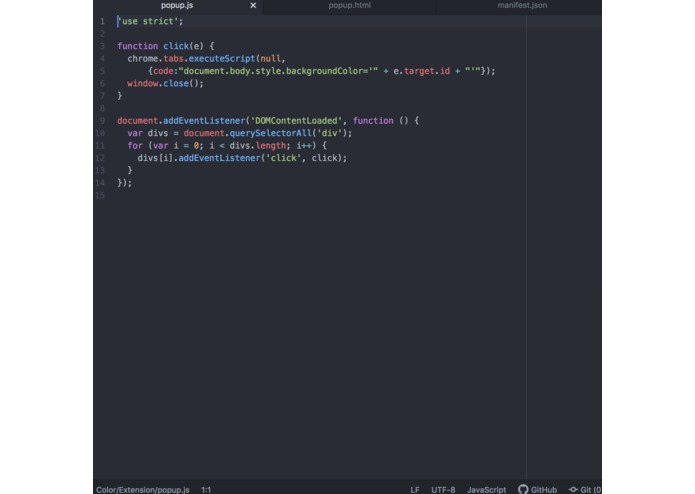Click divs.length in the for loop
This screenshot has height=494, width=695.
pyautogui.click(x=258, y=145)
